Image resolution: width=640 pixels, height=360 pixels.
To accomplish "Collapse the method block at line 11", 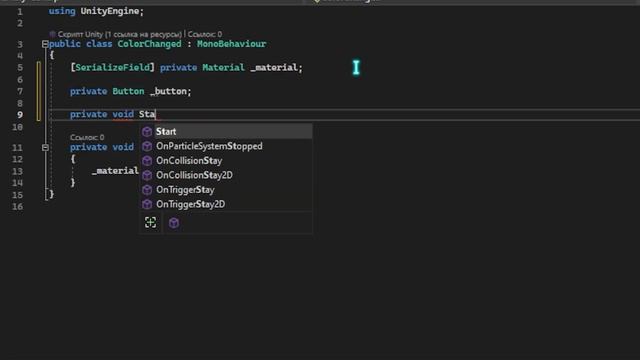I will pyautogui.click(x=45, y=147).
